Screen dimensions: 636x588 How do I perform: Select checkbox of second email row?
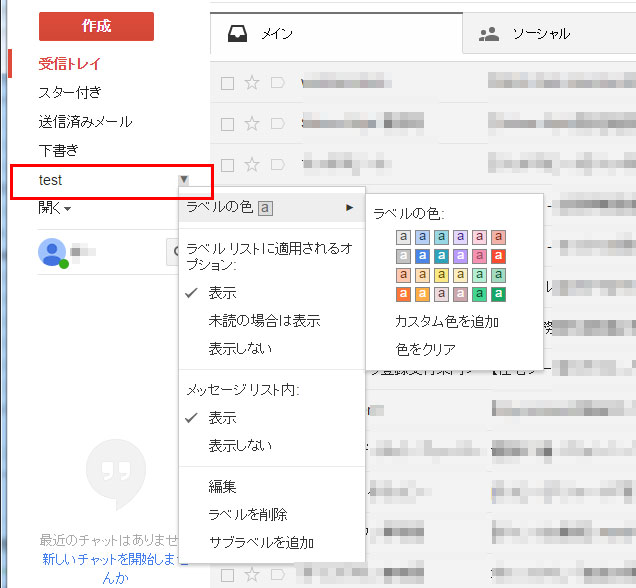[x=227, y=124]
